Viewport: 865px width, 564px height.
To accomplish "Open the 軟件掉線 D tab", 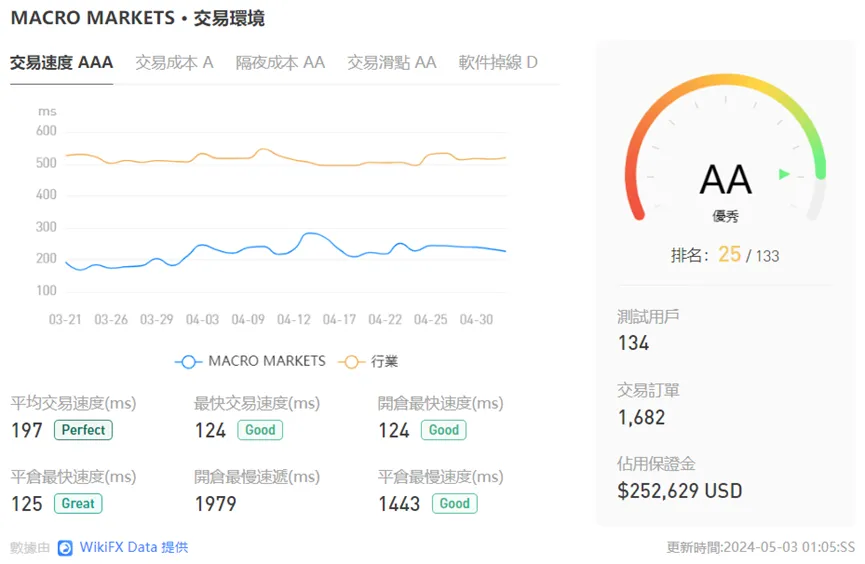I will click(x=498, y=62).
